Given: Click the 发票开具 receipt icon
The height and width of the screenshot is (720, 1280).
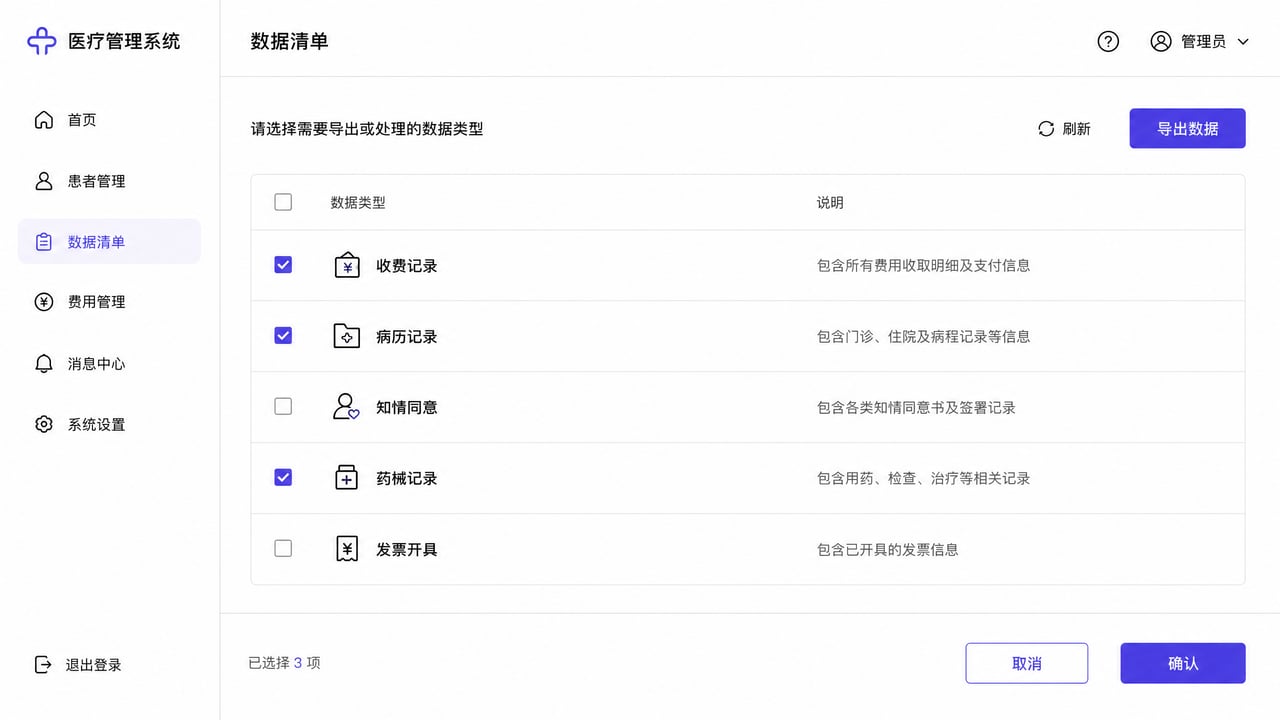Looking at the screenshot, I should tap(346, 549).
